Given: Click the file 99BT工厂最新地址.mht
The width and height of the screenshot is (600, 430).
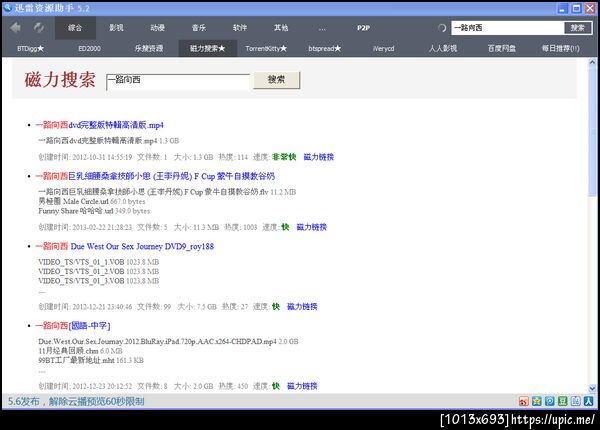Looking at the screenshot, I should tap(76, 360).
